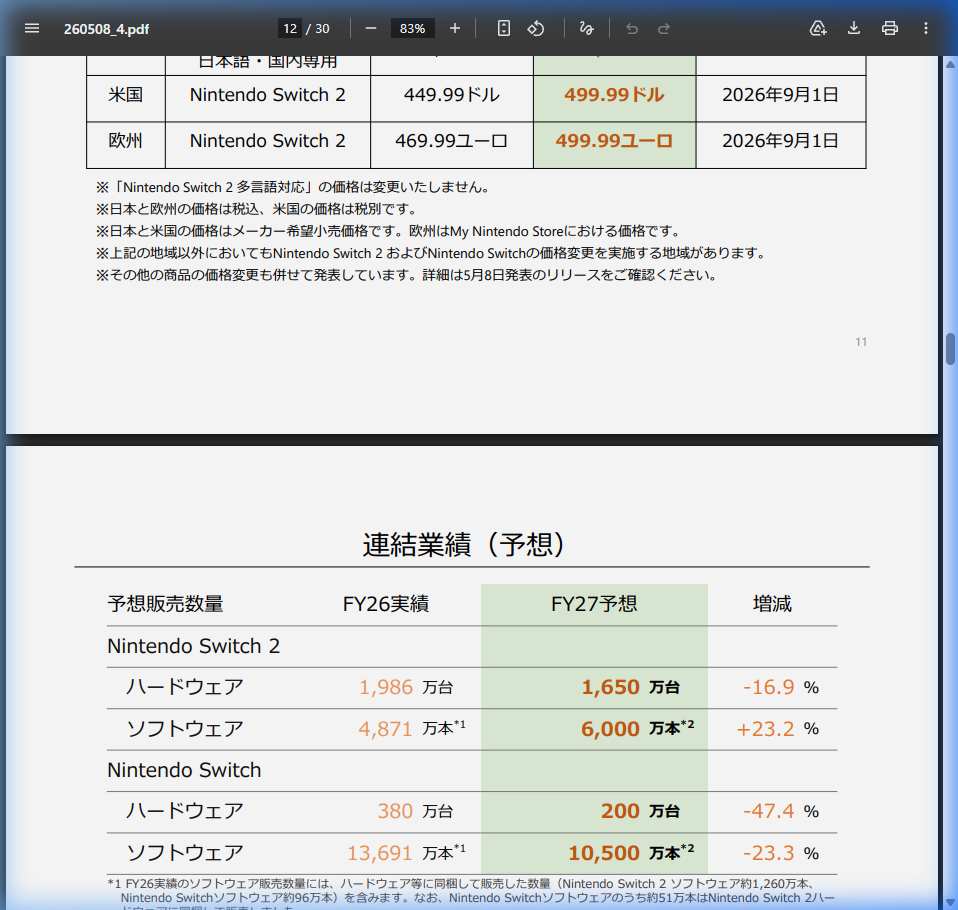The width and height of the screenshot is (958, 910).
Task: Save the PDF to Google Drive
Action: (817, 29)
